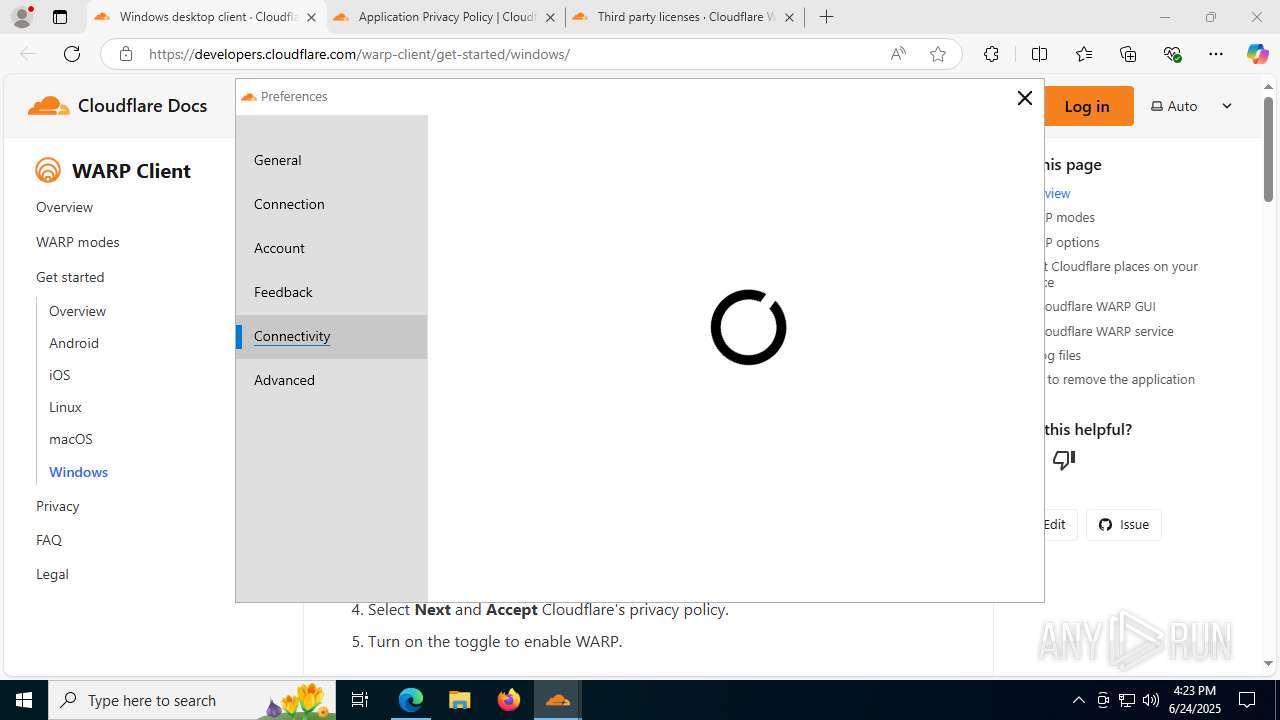Open Cloudflare WARP service section link
The height and width of the screenshot is (720, 1280).
pos(1109,331)
